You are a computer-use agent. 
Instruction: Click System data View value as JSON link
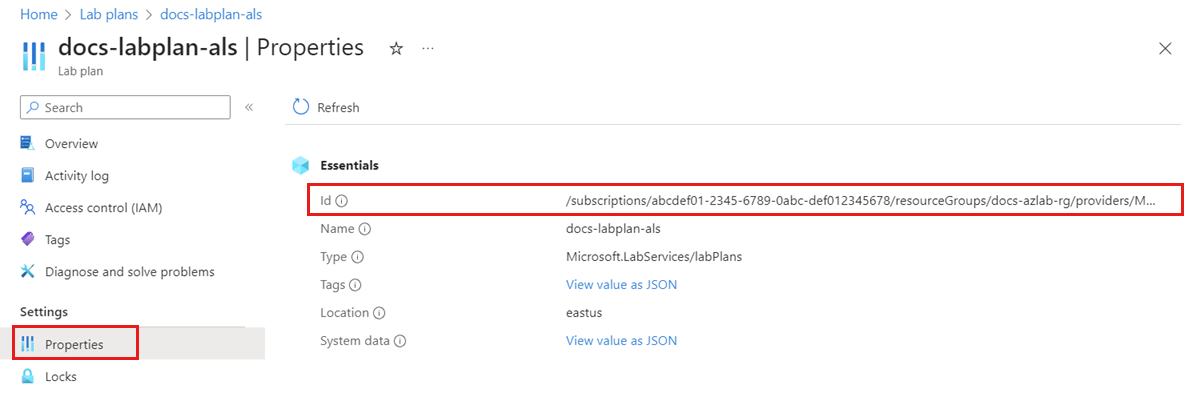pyautogui.click(x=621, y=341)
